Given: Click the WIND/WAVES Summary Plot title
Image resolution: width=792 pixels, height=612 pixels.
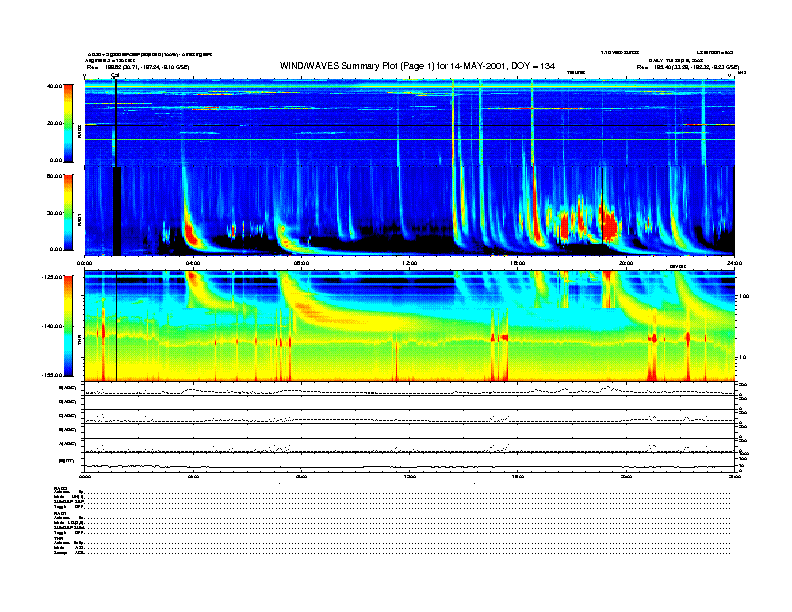Looking at the screenshot, I should (418, 66).
